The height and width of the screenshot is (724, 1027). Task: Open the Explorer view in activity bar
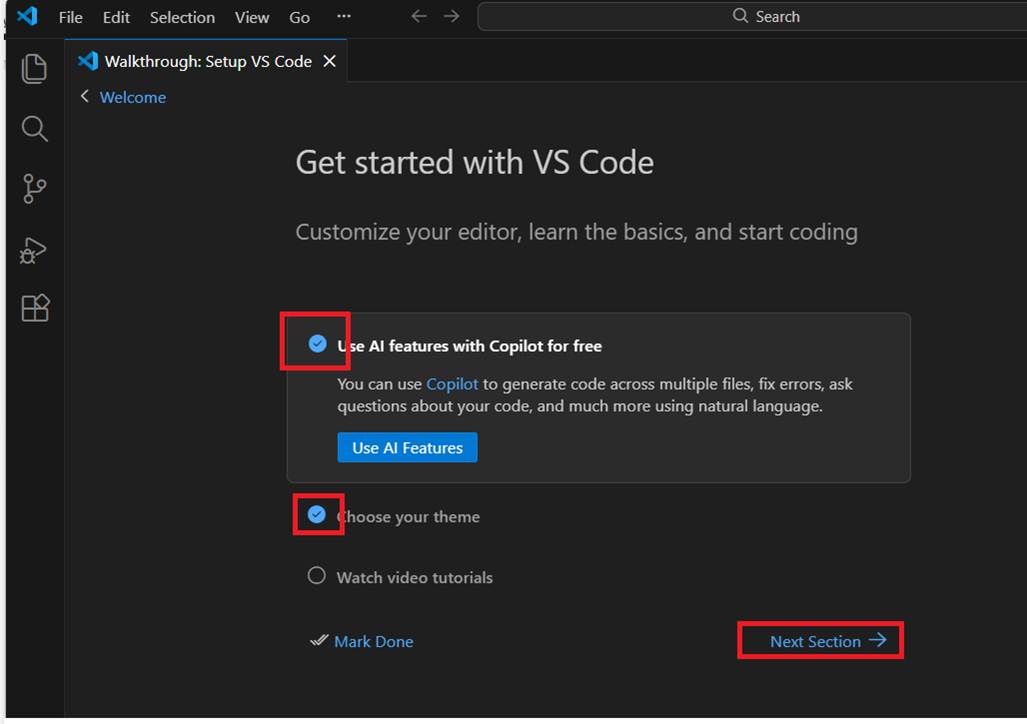(x=34, y=68)
